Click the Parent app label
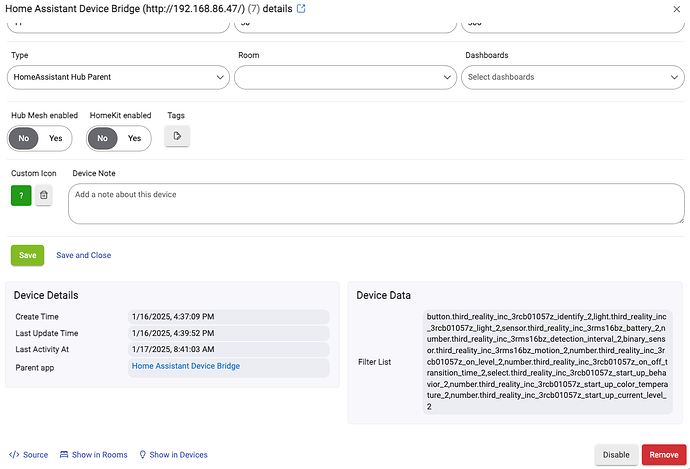Viewport: 690px width, 469px height. pos(35,368)
